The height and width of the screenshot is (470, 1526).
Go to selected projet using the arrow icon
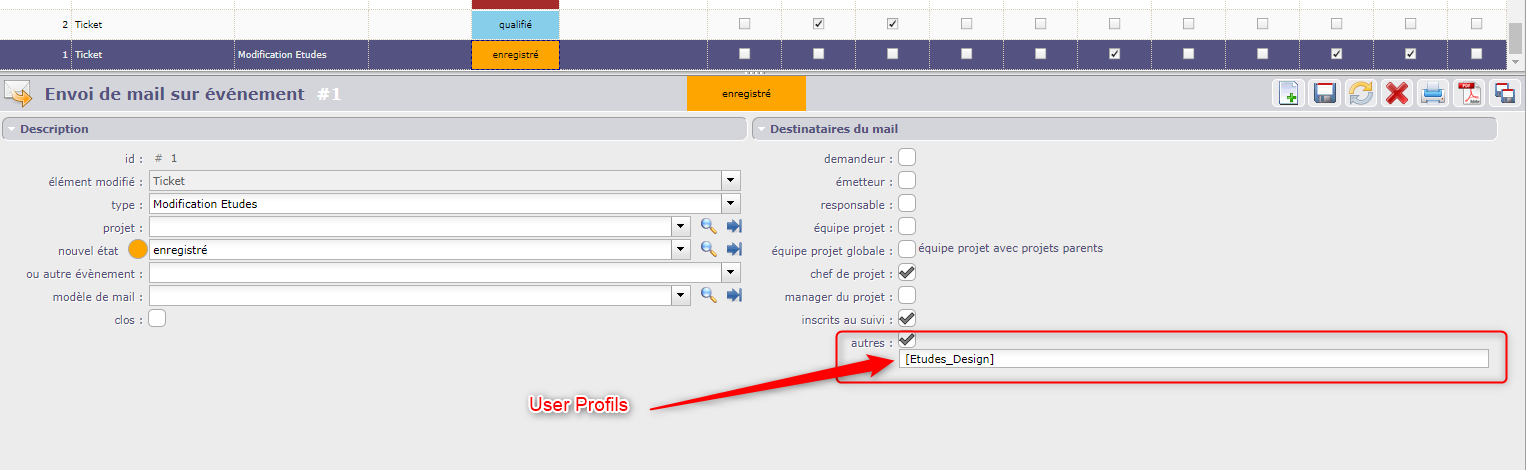[734, 226]
